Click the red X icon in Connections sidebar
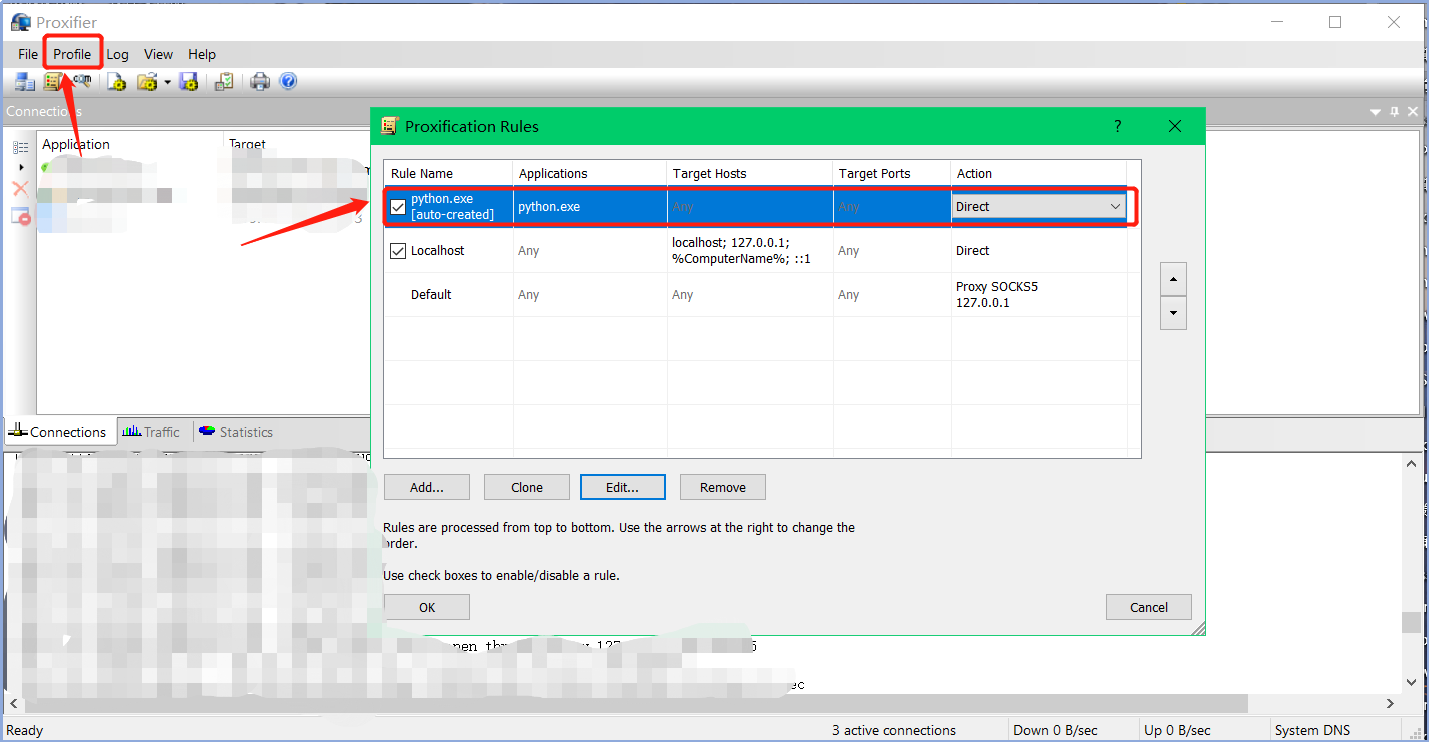 20,189
